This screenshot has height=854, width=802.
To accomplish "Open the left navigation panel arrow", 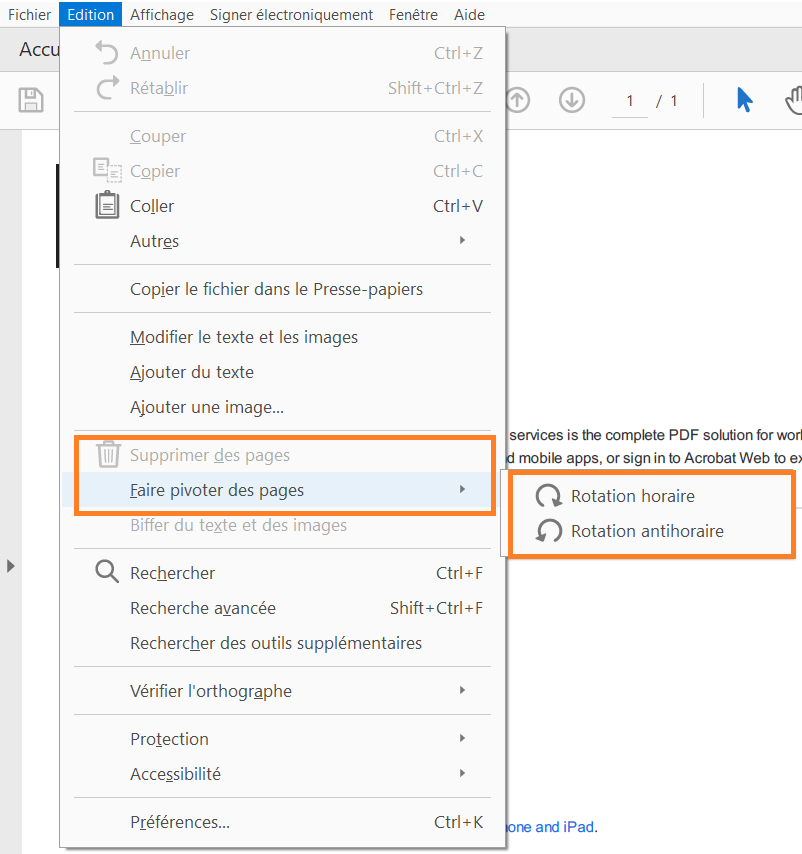I will 11,564.
